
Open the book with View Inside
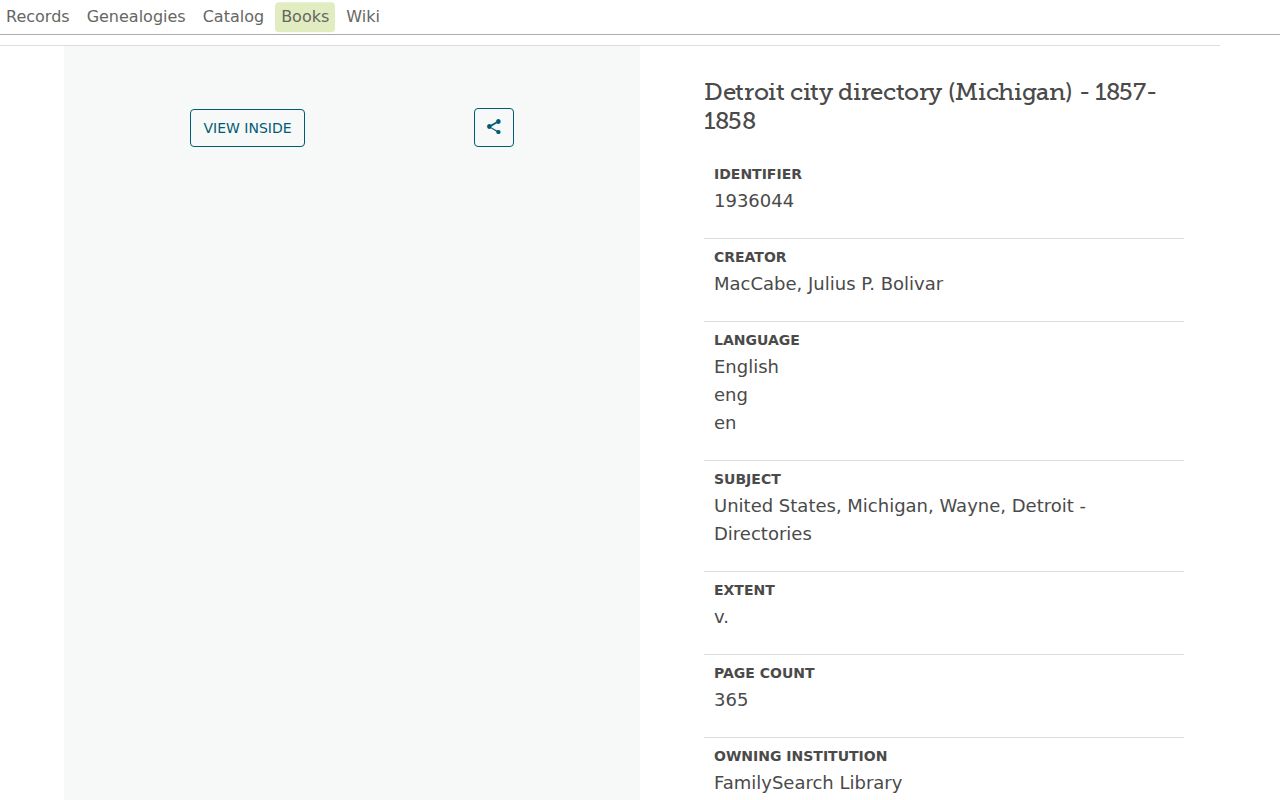[x=247, y=128]
